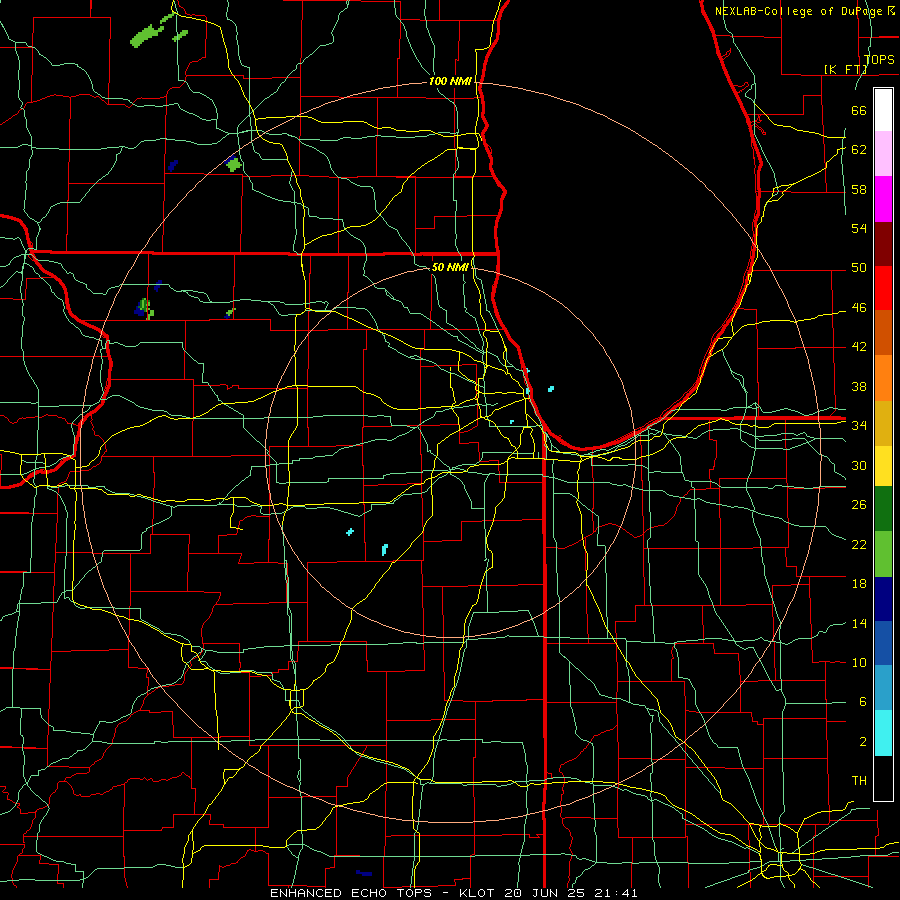Click the largest light green echo at upper left
Screen dimensions: 900x900
coord(148,34)
